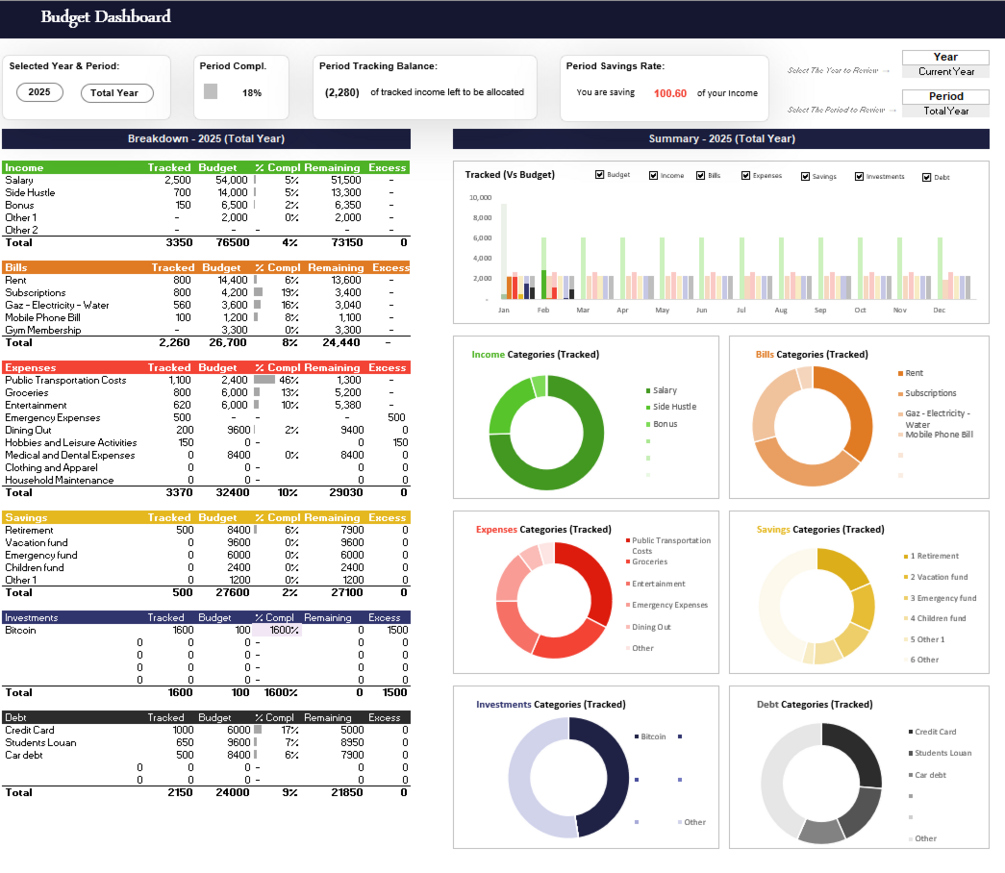Click the Rent legend swatch in Bills chart
Screen dimensions: 1005x873
click(x=901, y=373)
